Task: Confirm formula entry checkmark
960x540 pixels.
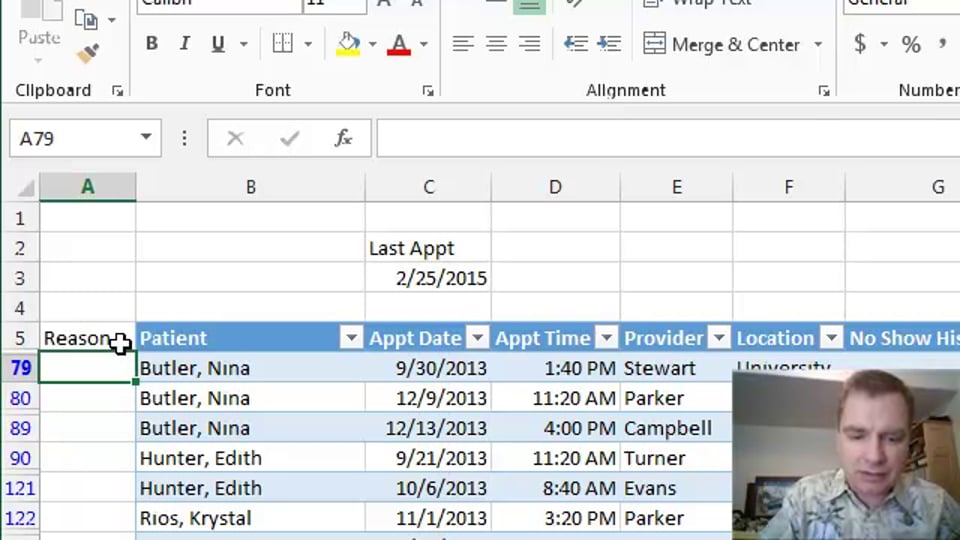Action: [290, 138]
